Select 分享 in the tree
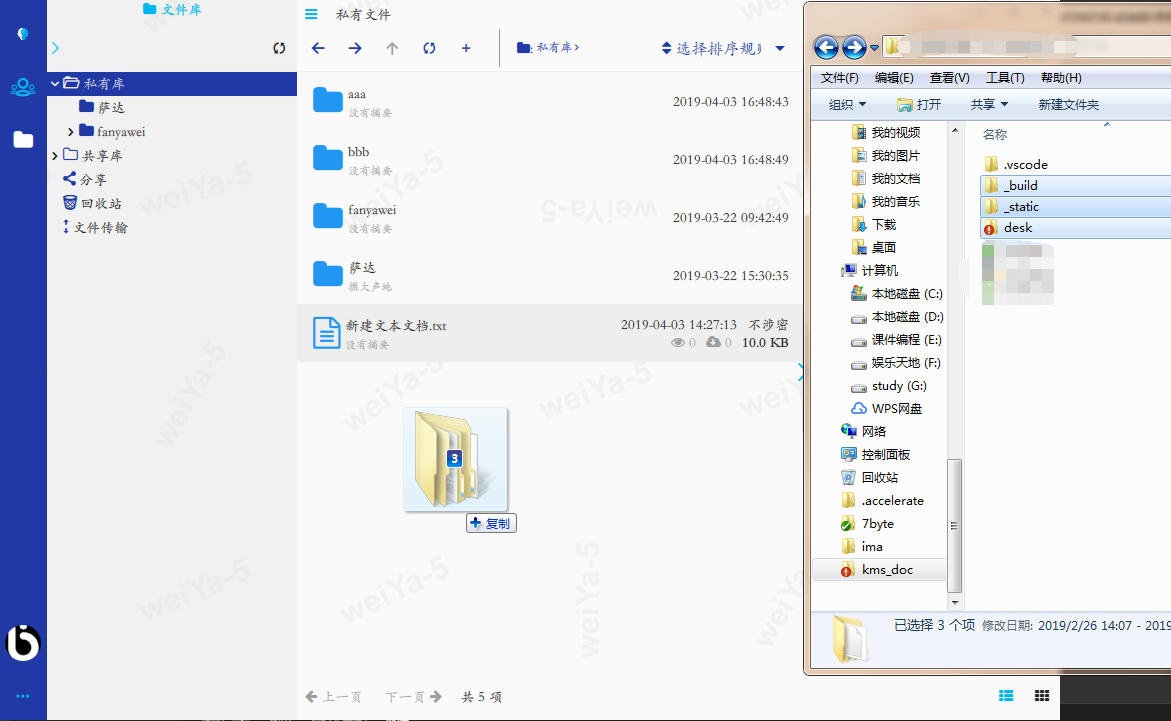The width and height of the screenshot is (1171, 721). click(84, 179)
